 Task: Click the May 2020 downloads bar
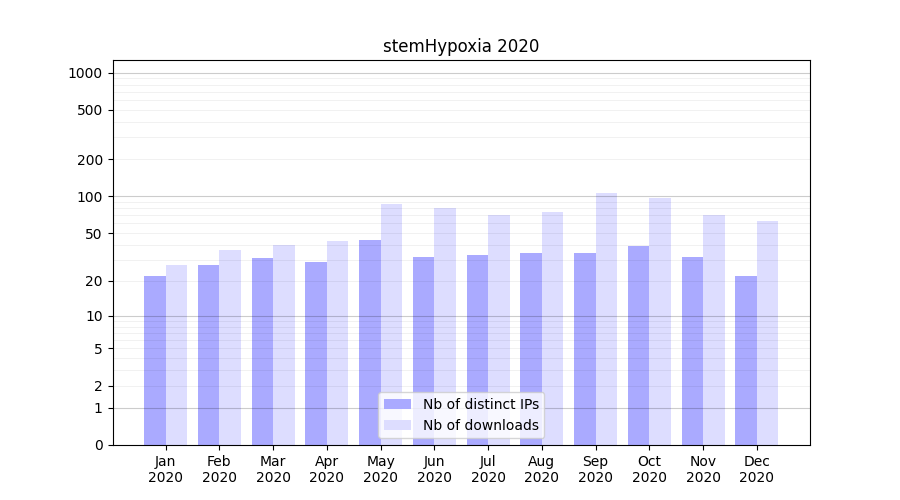(x=391, y=324)
